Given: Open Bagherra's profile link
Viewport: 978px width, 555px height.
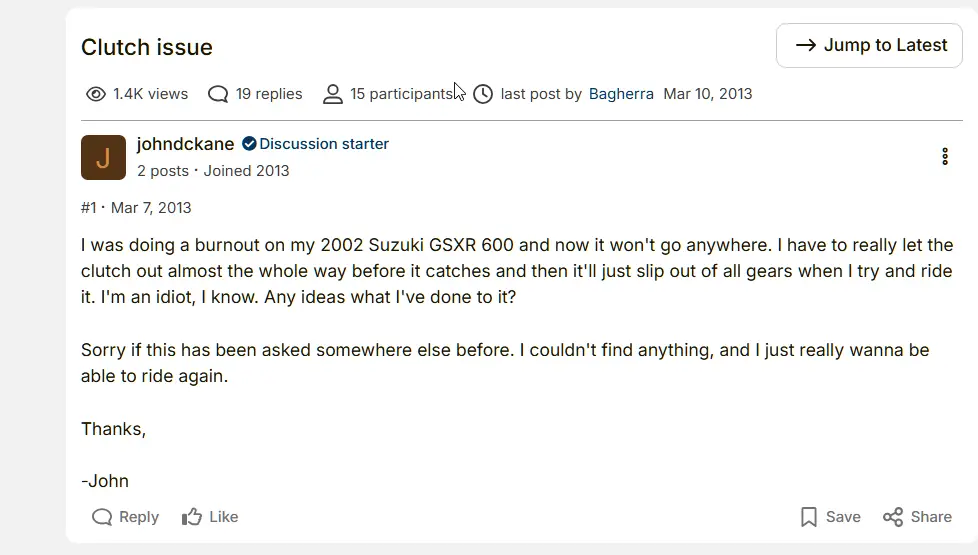Looking at the screenshot, I should click(x=621, y=94).
